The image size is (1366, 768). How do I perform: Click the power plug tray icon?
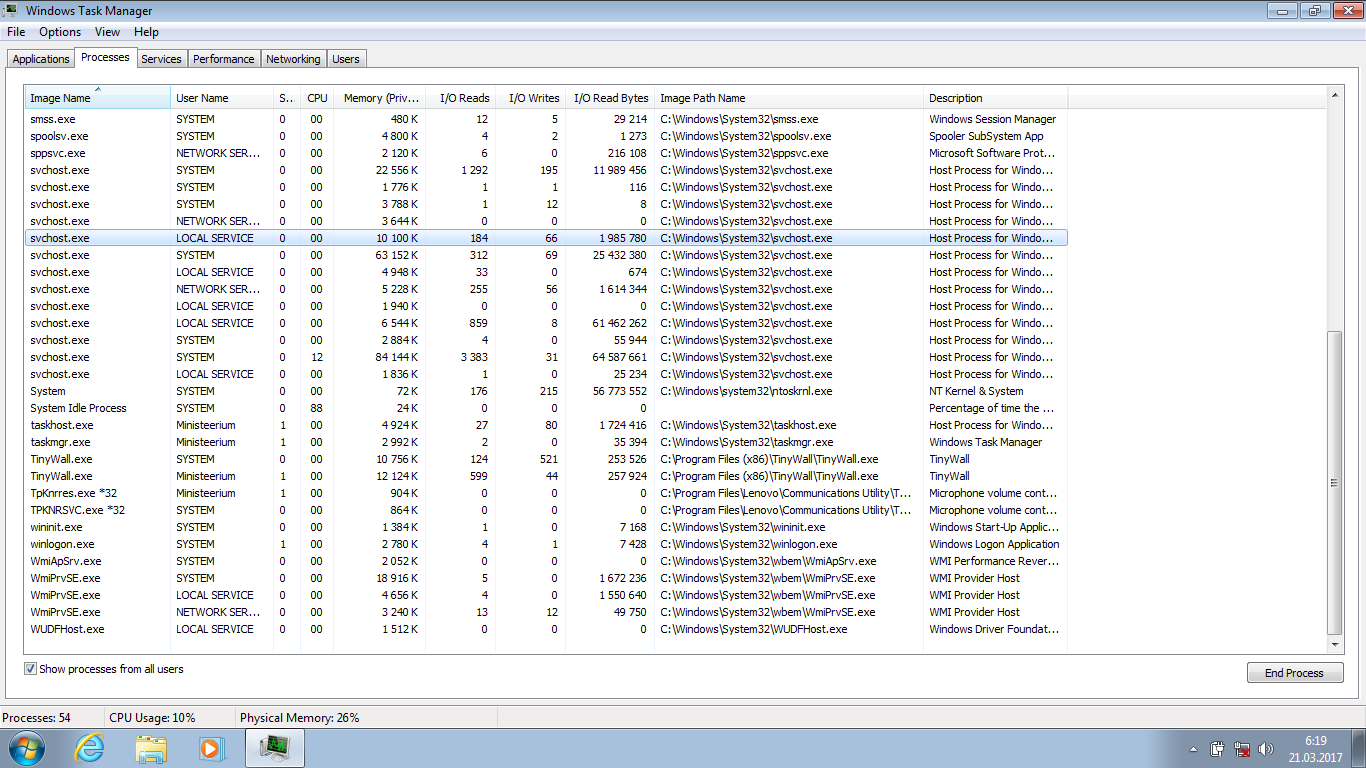pos(1217,748)
